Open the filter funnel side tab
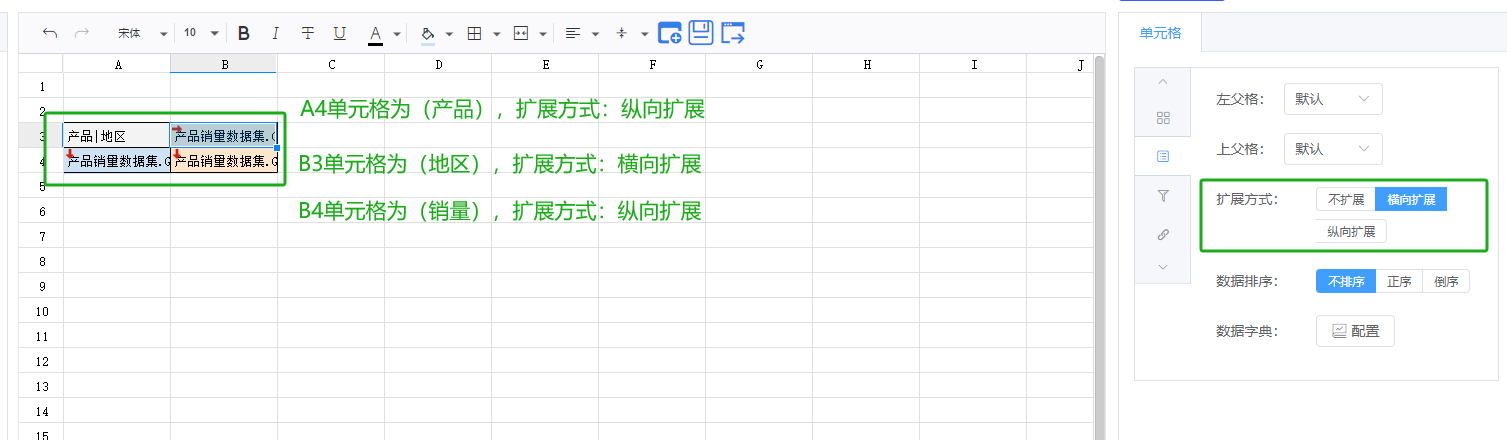Screen dimensions: 1507x440 tap(1162, 196)
